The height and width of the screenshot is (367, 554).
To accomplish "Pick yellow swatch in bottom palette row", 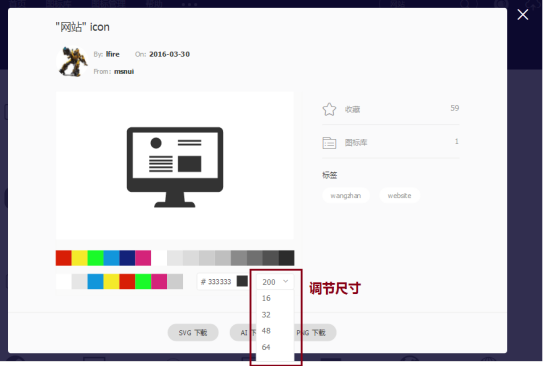I will click(111, 282).
